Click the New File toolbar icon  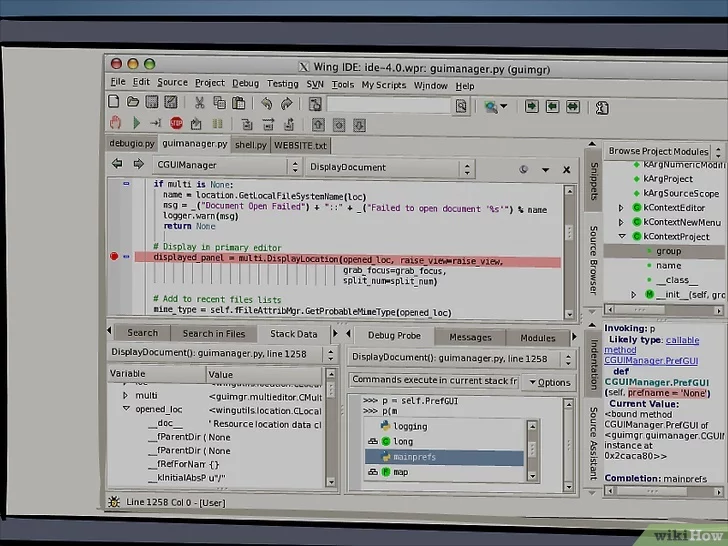point(114,101)
